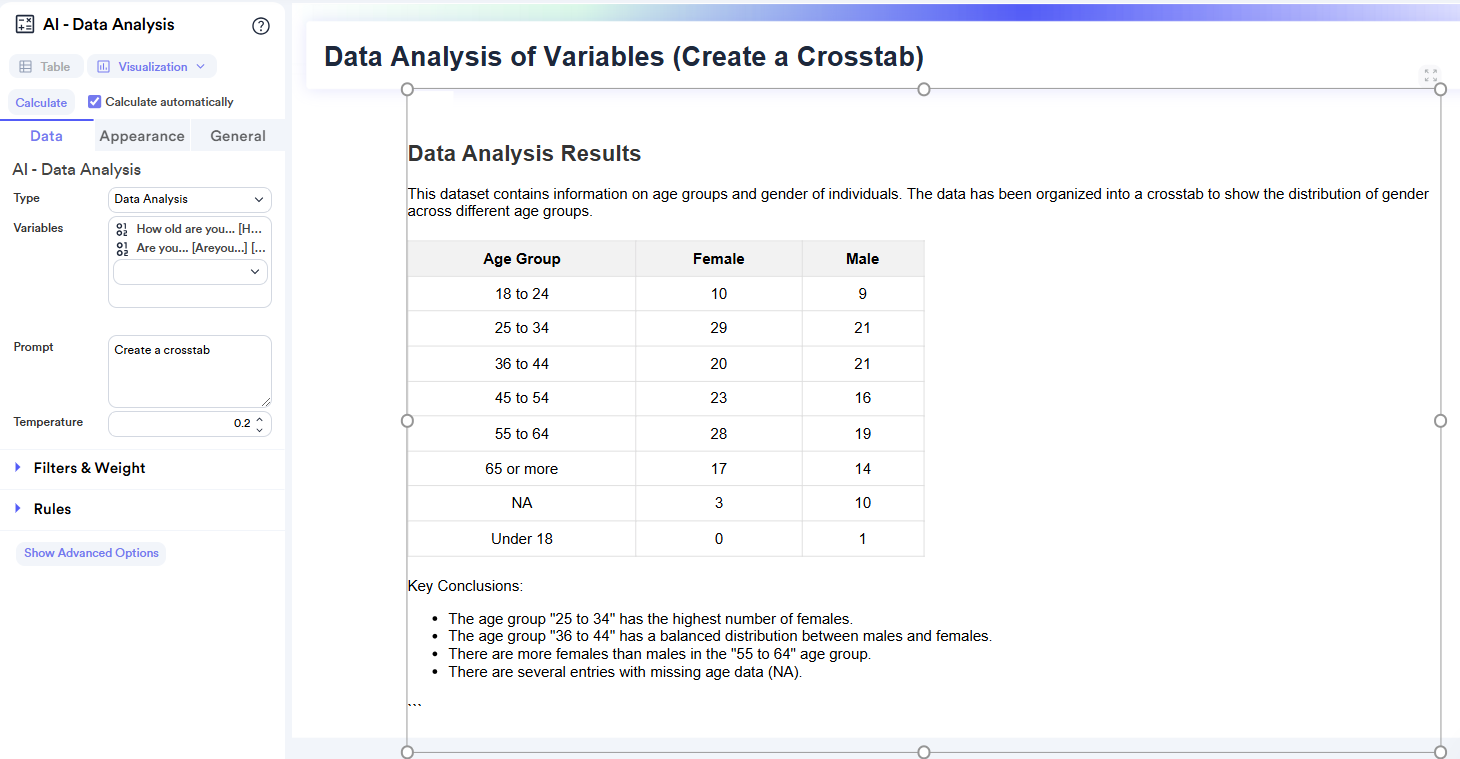The height and width of the screenshot is (759, 1460).
Task: Click the variable icon beside 'Are you...'
Action: [122, 248]
